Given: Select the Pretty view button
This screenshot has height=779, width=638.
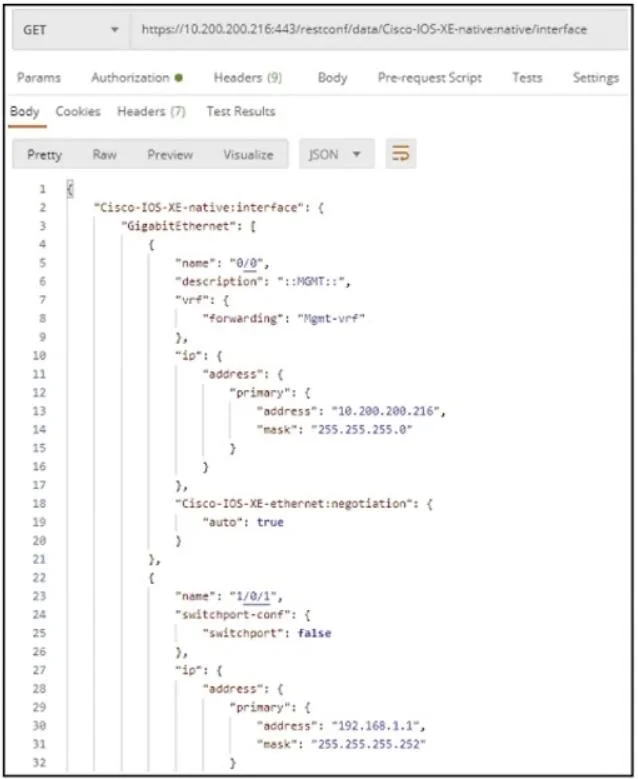Looking at the screenshot, I should (45, 155).
